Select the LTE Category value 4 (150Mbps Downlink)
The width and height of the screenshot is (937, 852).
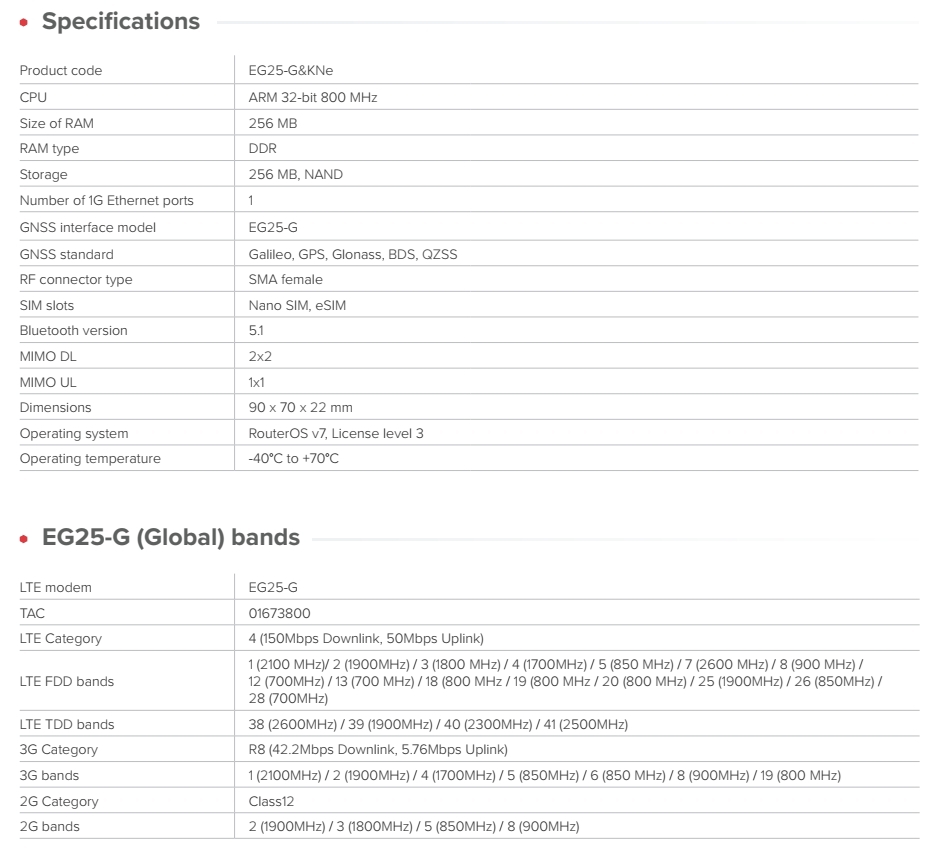coord(366,638)
